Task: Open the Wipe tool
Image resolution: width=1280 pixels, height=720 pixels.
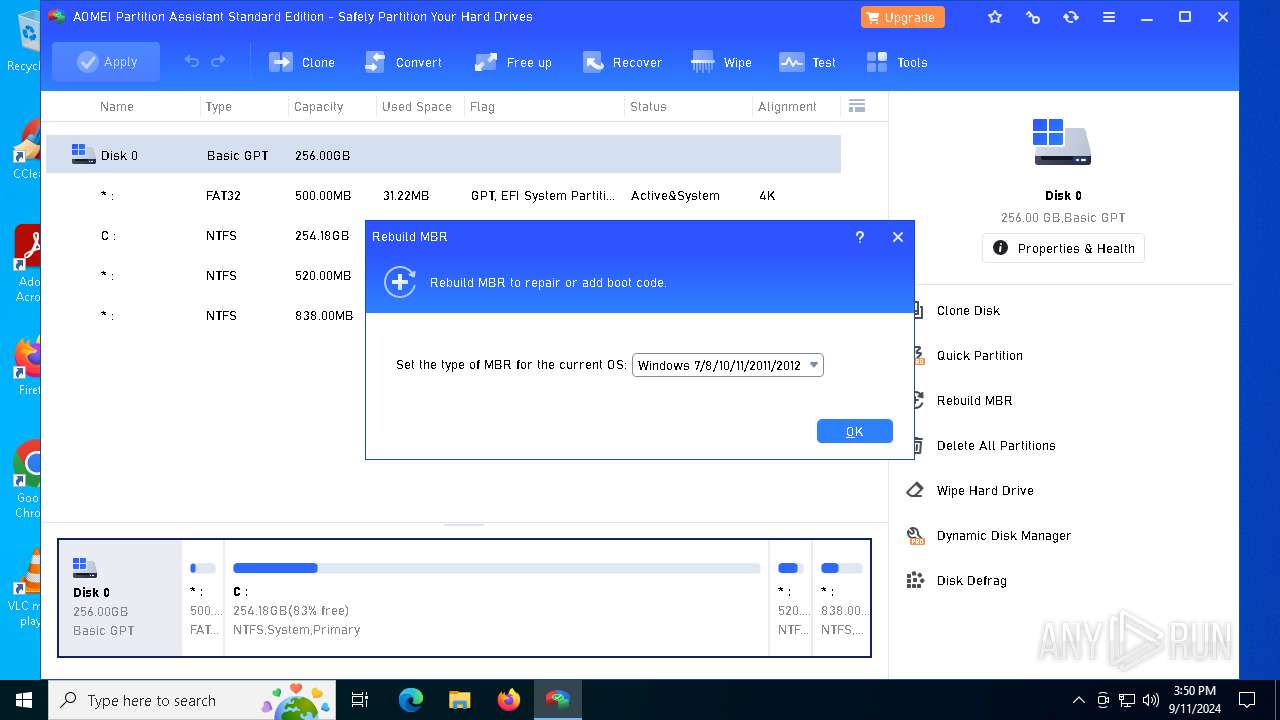Action: pyautogui.click(x=721, y=62)
